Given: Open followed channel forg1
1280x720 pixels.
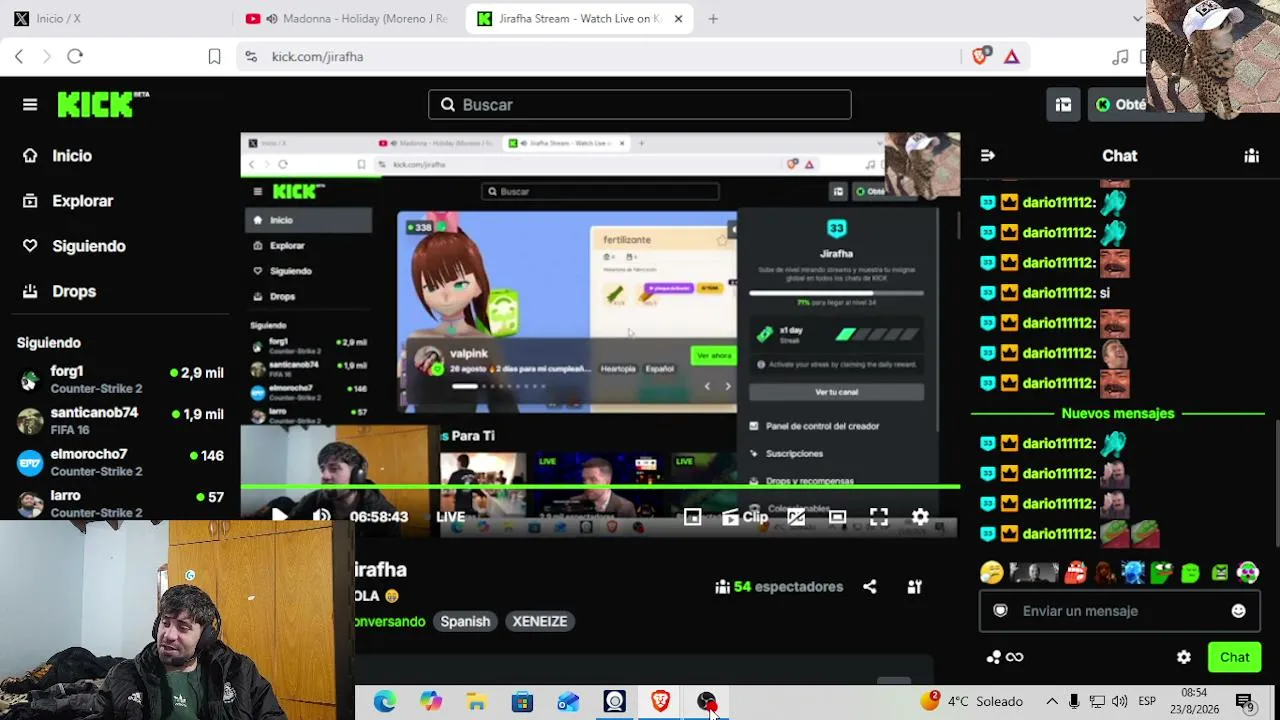Looking at the screenshot, I should click(120, 379).
